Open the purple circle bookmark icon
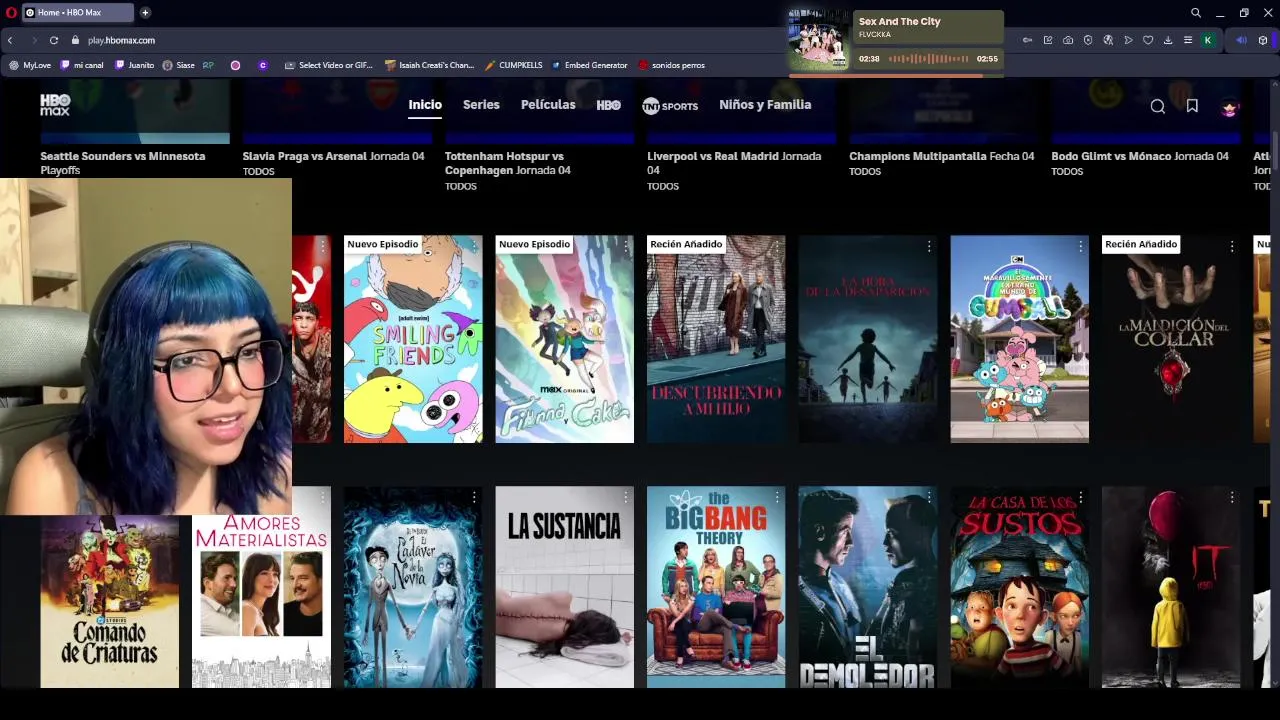This screenshot has width=1280, height=720. [x=235, y=65]
